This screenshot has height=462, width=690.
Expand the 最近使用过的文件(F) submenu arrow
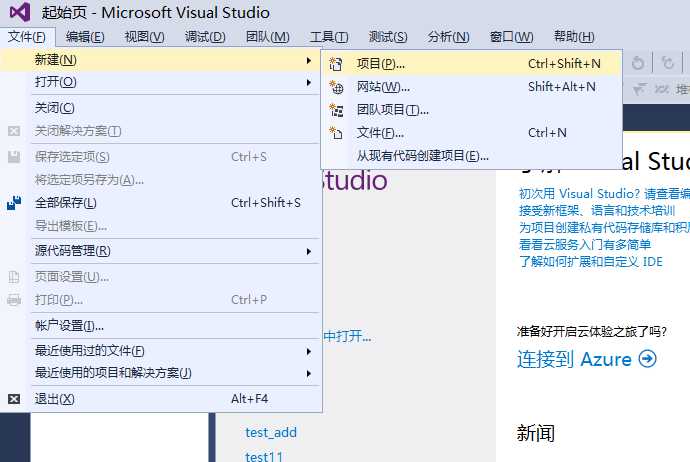coord(309,351)
